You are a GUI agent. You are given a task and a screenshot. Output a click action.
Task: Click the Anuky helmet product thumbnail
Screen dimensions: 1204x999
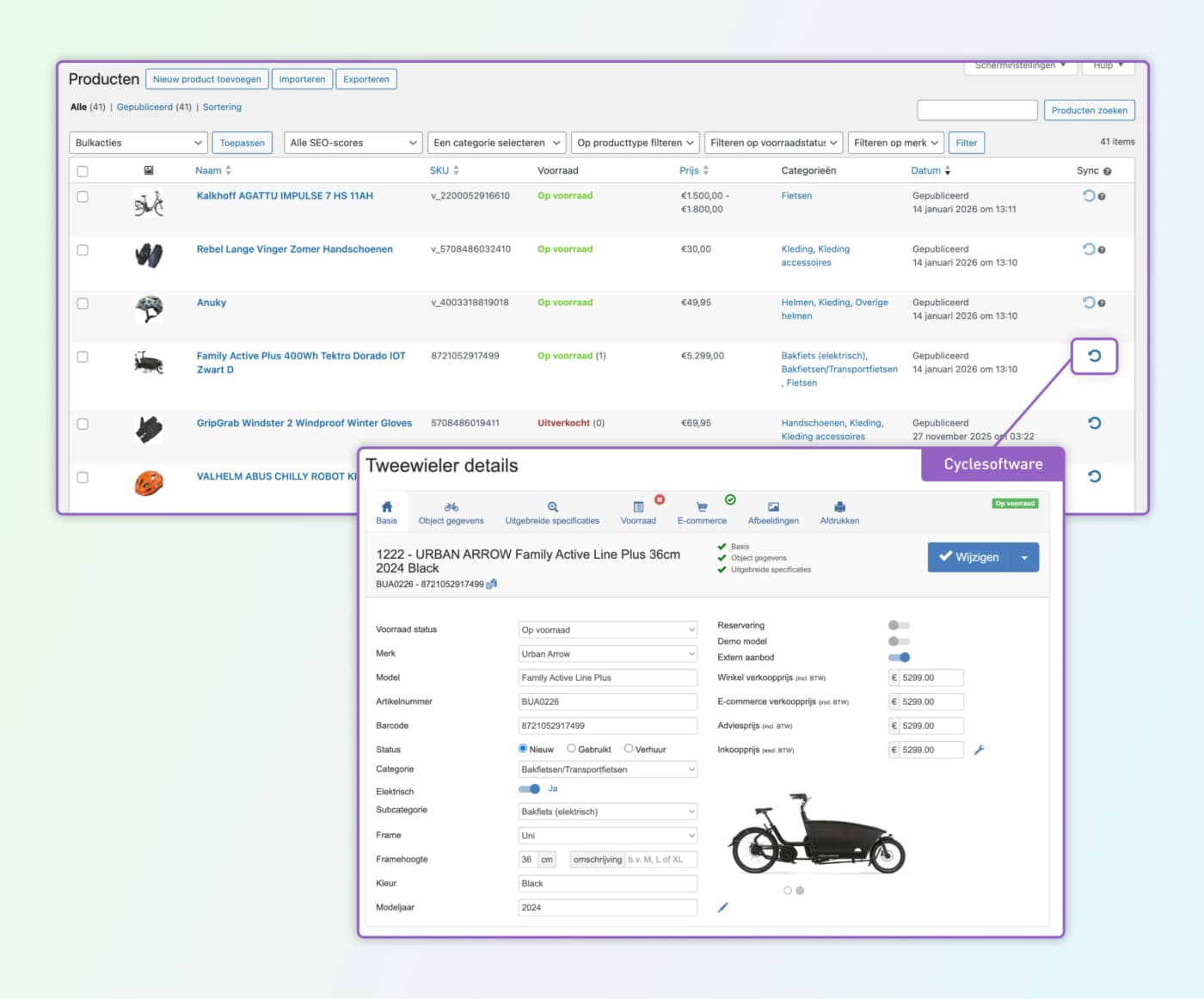pos(149,309)
